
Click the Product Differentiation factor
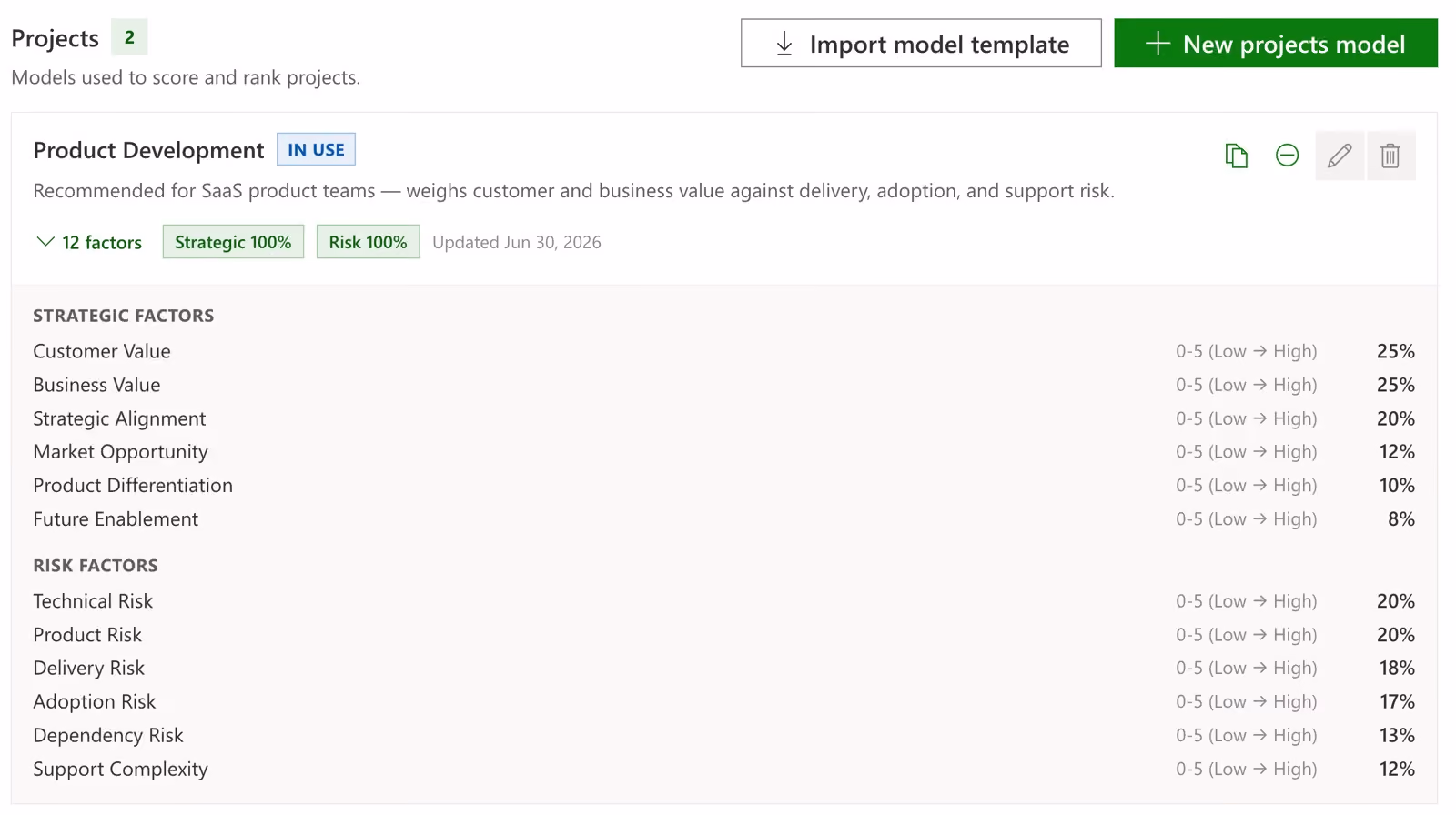[133, 486]
